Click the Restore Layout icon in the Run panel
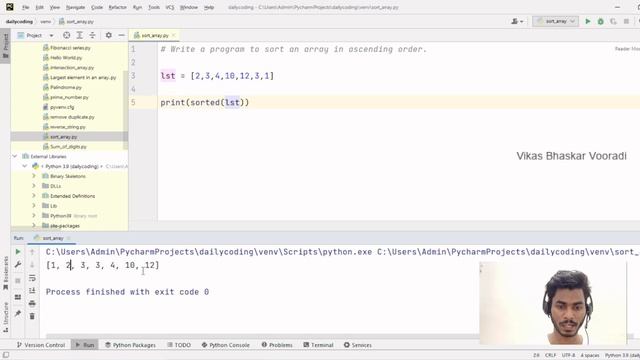This screenshot has height=360, width=640. (18, 297)
